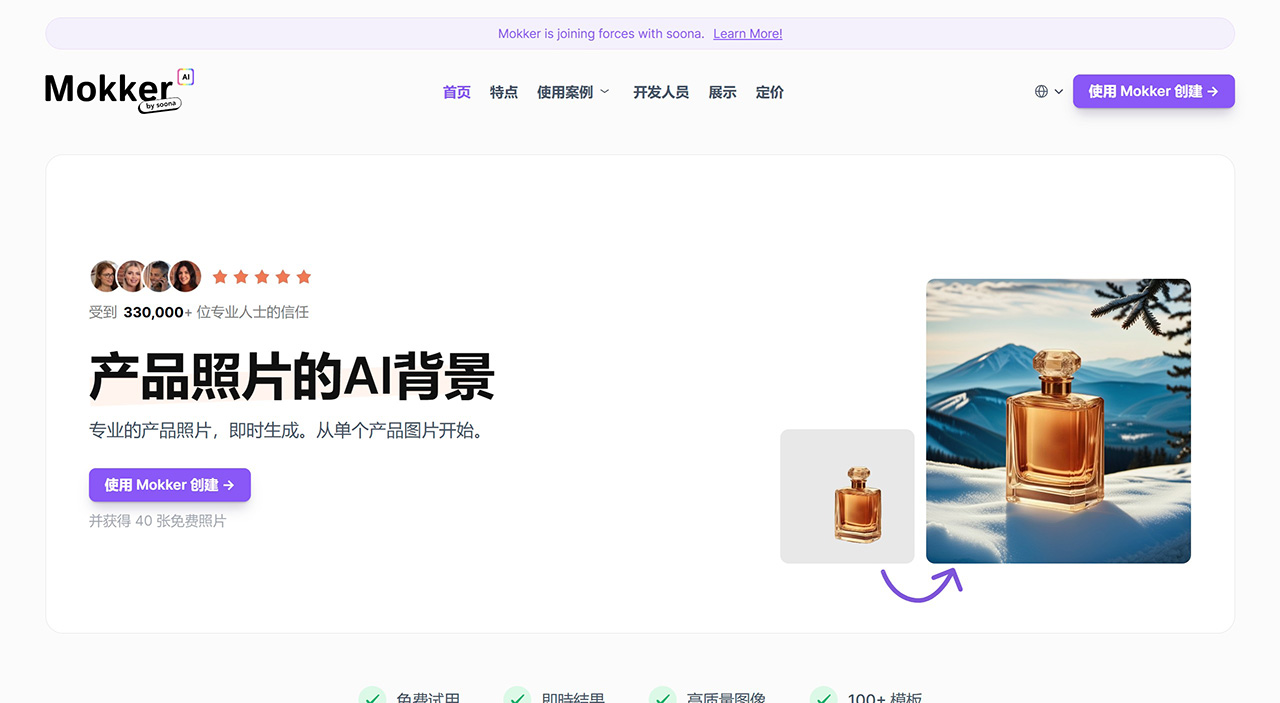Click the green checkmark beside 免费试用
Viewport: 1280px width, 703px height.
[372, 695]
